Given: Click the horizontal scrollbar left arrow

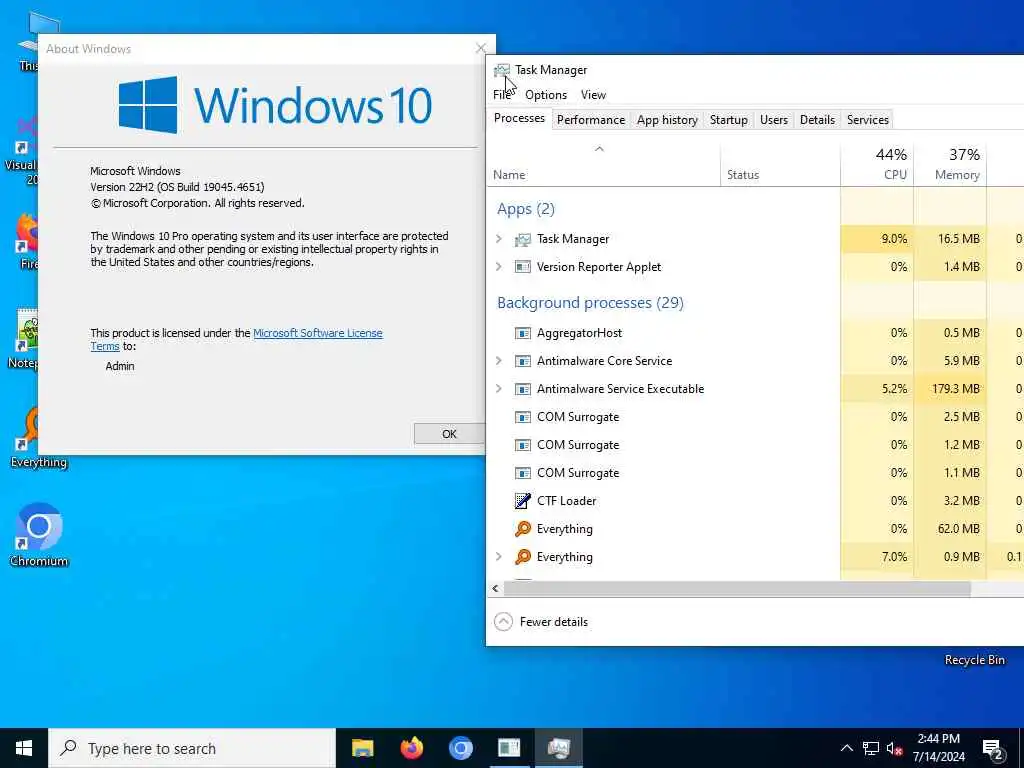Looking at the screenshot, I should click(x=496, y=588).
